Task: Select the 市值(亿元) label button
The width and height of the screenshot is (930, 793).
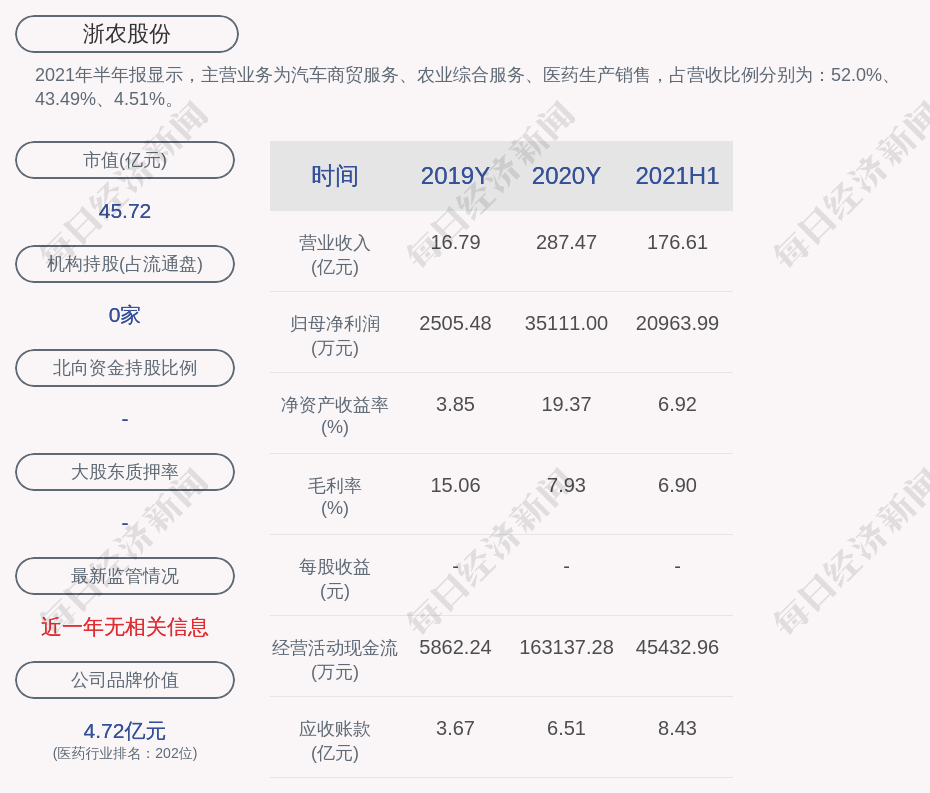Action: (125, 160)
